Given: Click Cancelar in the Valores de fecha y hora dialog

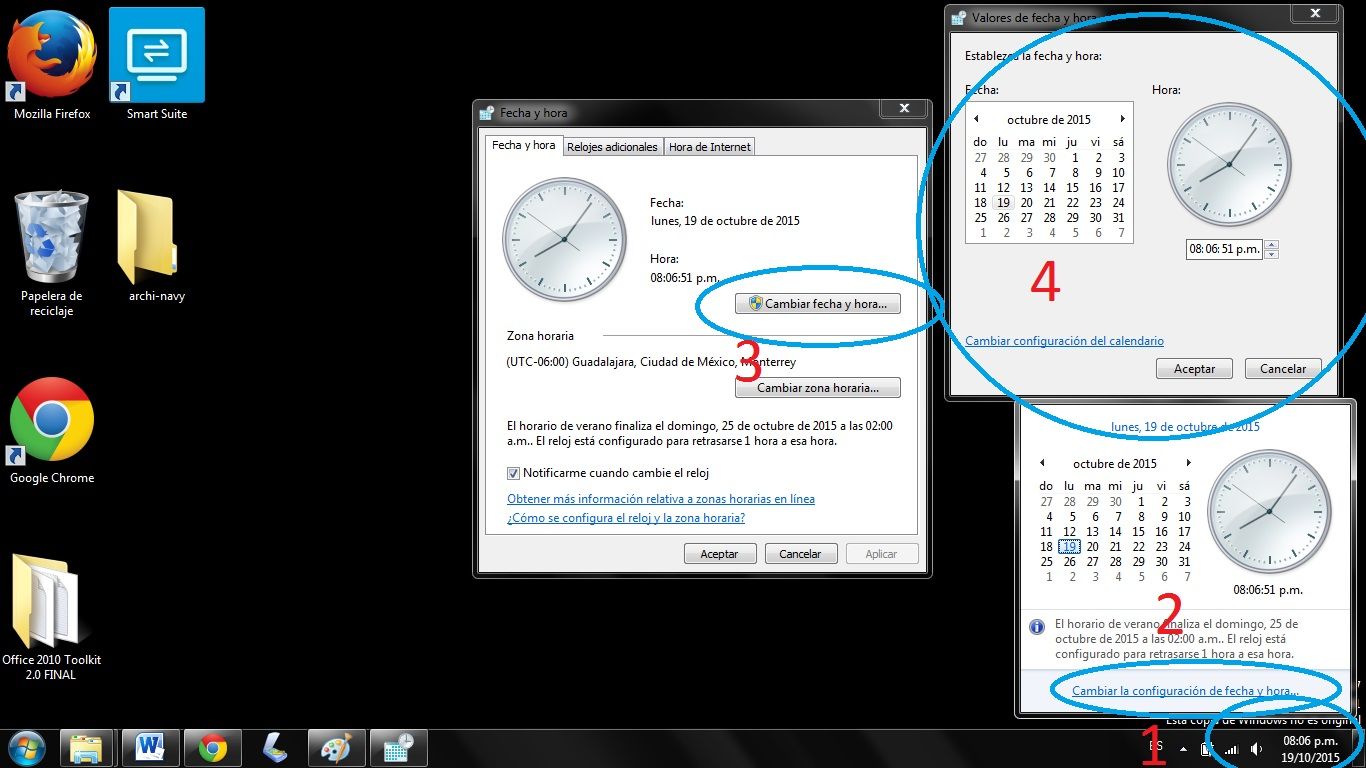Looking at the screenshot, I should point(1283,369).
